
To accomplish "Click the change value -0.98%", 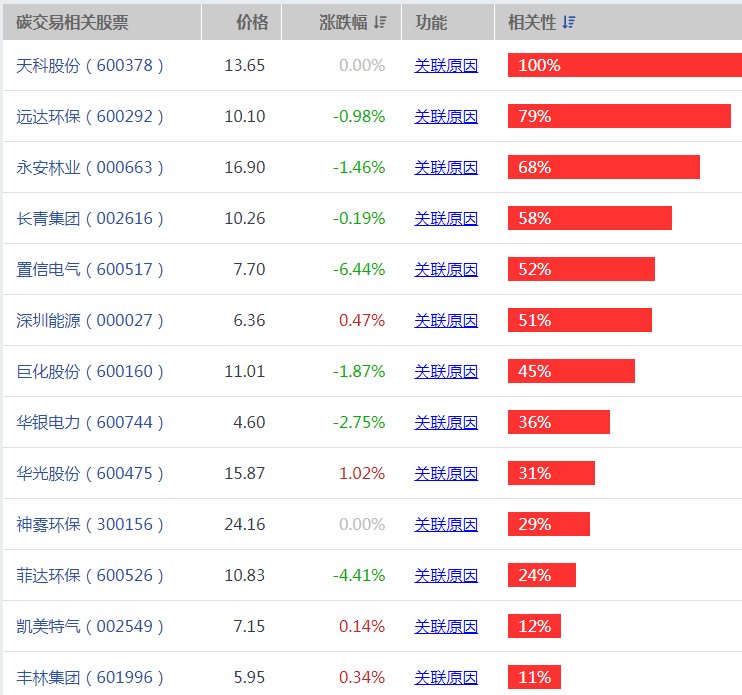I will pos(359,116).
